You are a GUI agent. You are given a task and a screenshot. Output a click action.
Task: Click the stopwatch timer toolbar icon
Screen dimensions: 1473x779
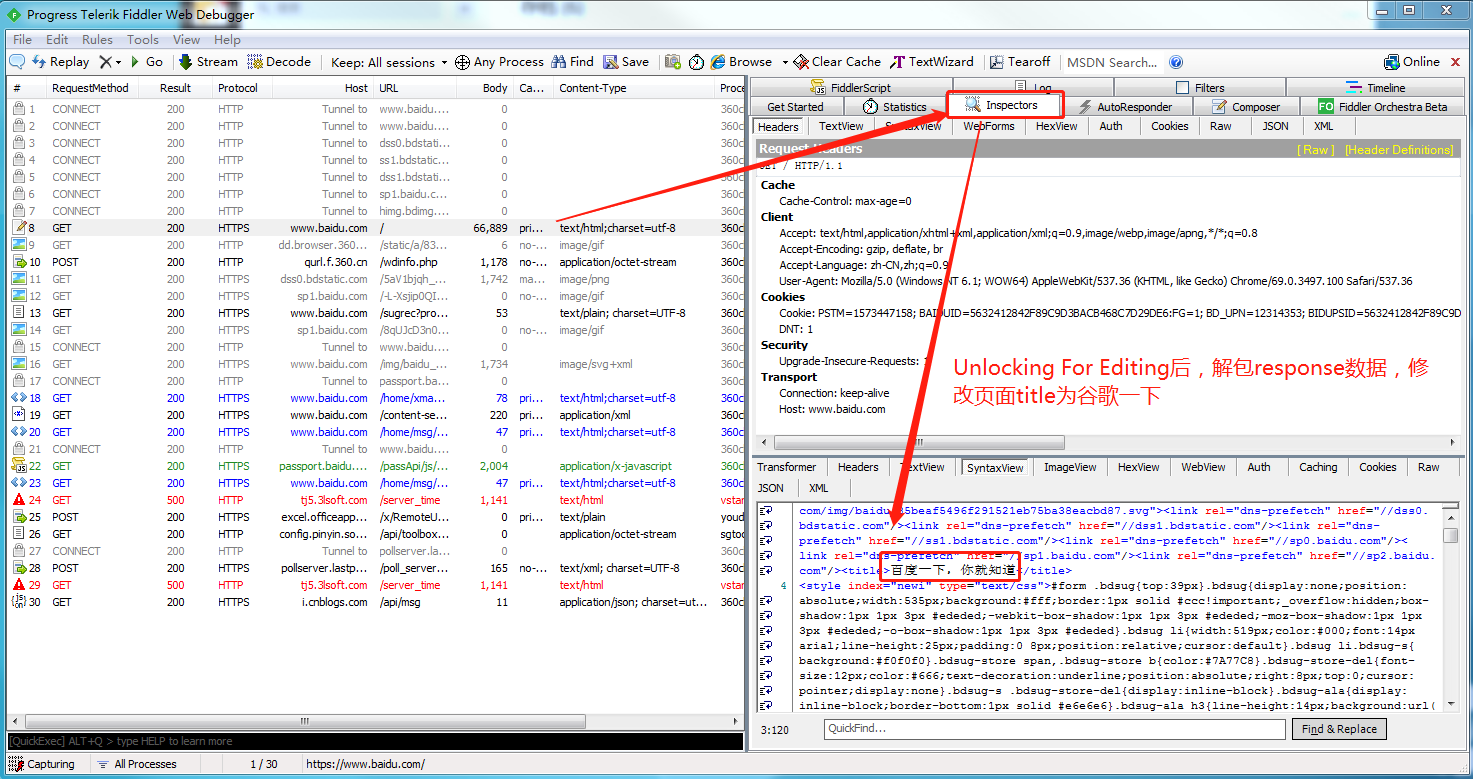tap(696, 62)
